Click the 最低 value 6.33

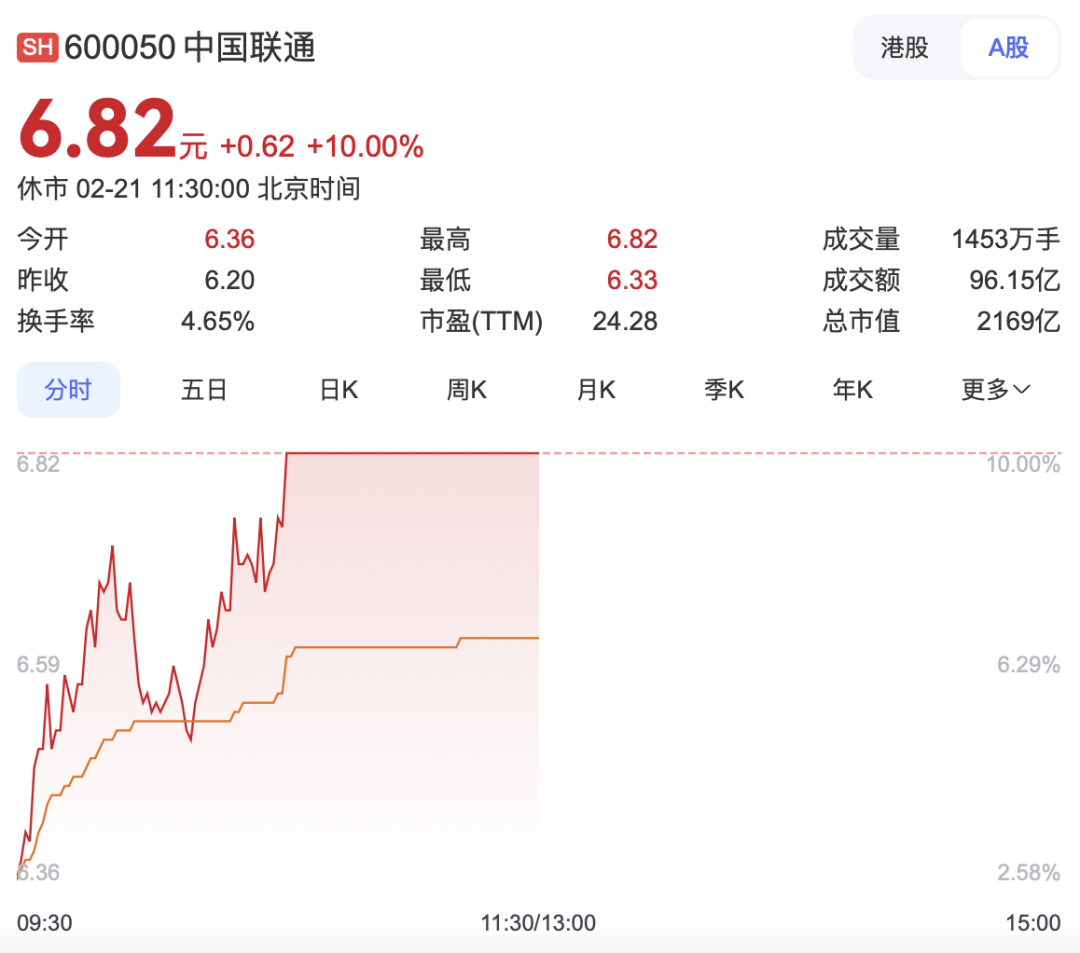[x=632, y=280]
